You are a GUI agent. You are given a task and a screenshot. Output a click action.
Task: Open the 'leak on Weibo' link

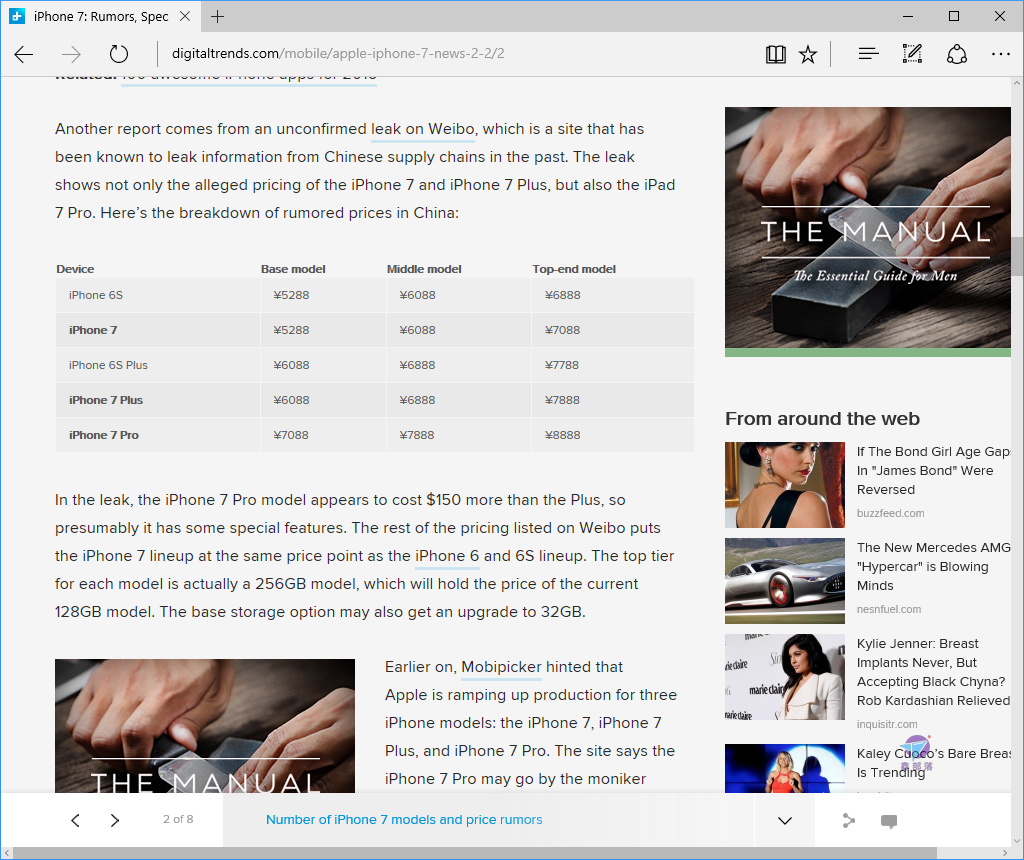click(x=423, y=129)
